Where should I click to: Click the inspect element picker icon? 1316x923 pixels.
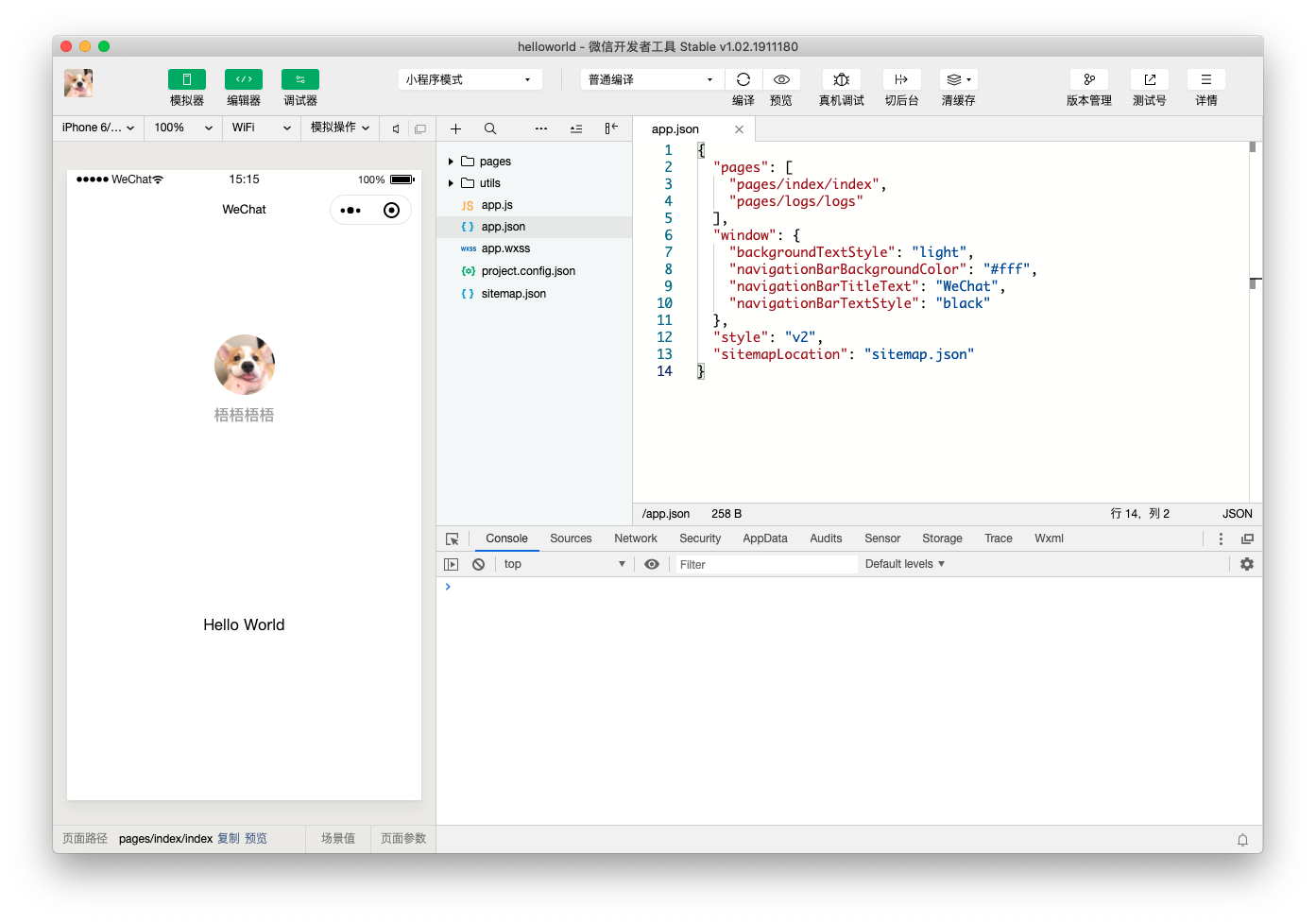click(453, 538)
